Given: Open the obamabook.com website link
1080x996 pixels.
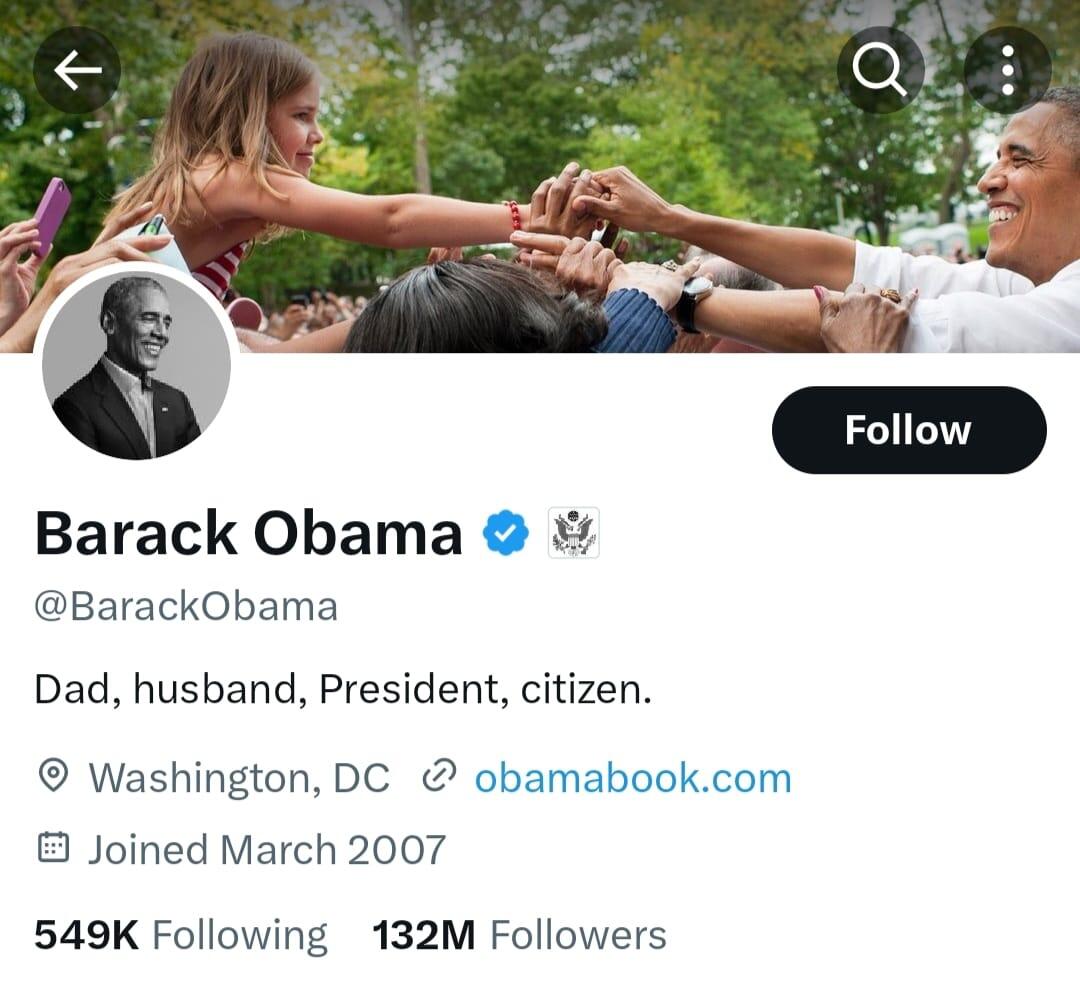Looking at the screenshot, I should pyautogui.click(x=632, y=778).
